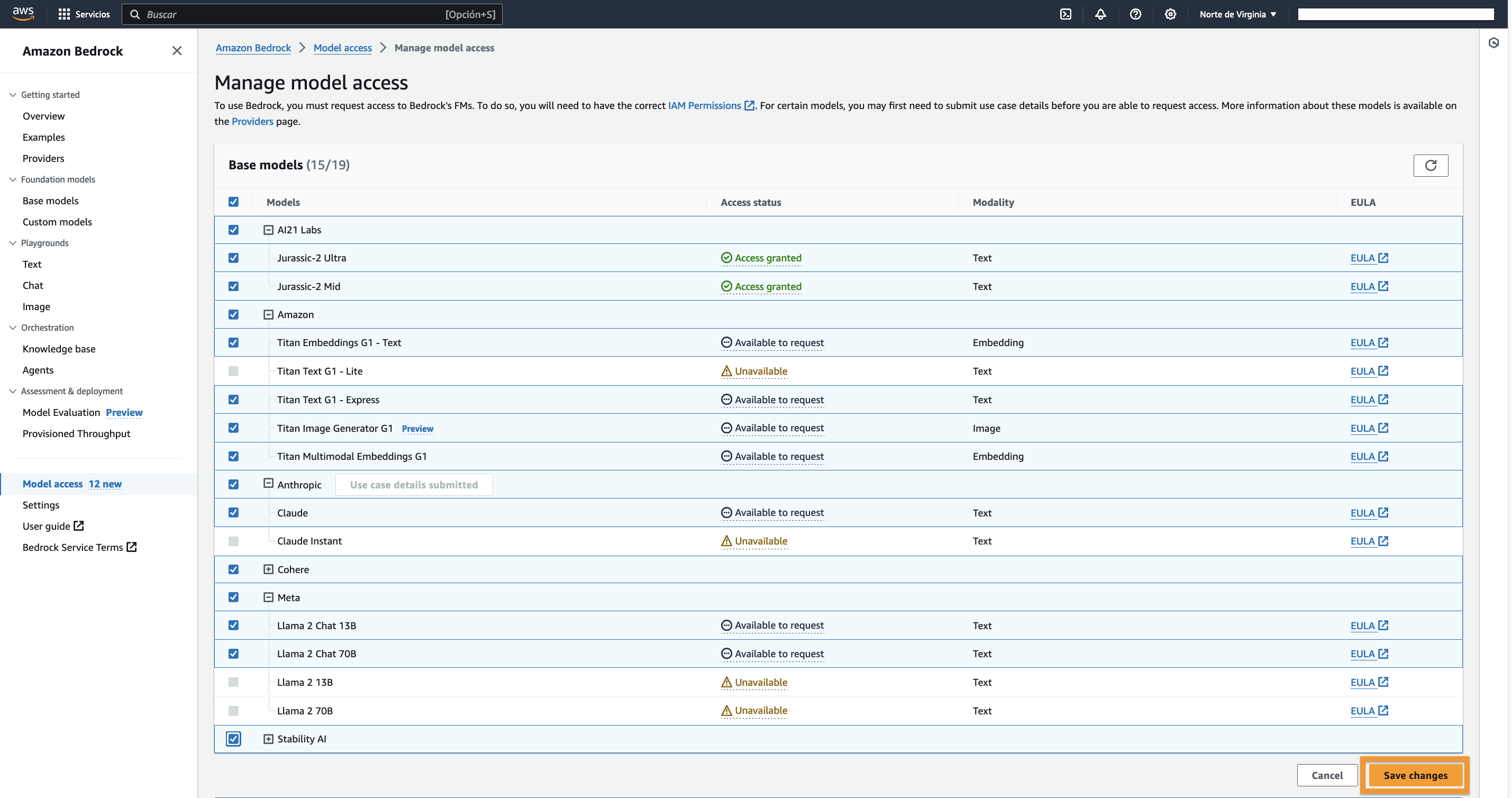Close the Amazon Bedrock side panel

[x=177, y=51]
